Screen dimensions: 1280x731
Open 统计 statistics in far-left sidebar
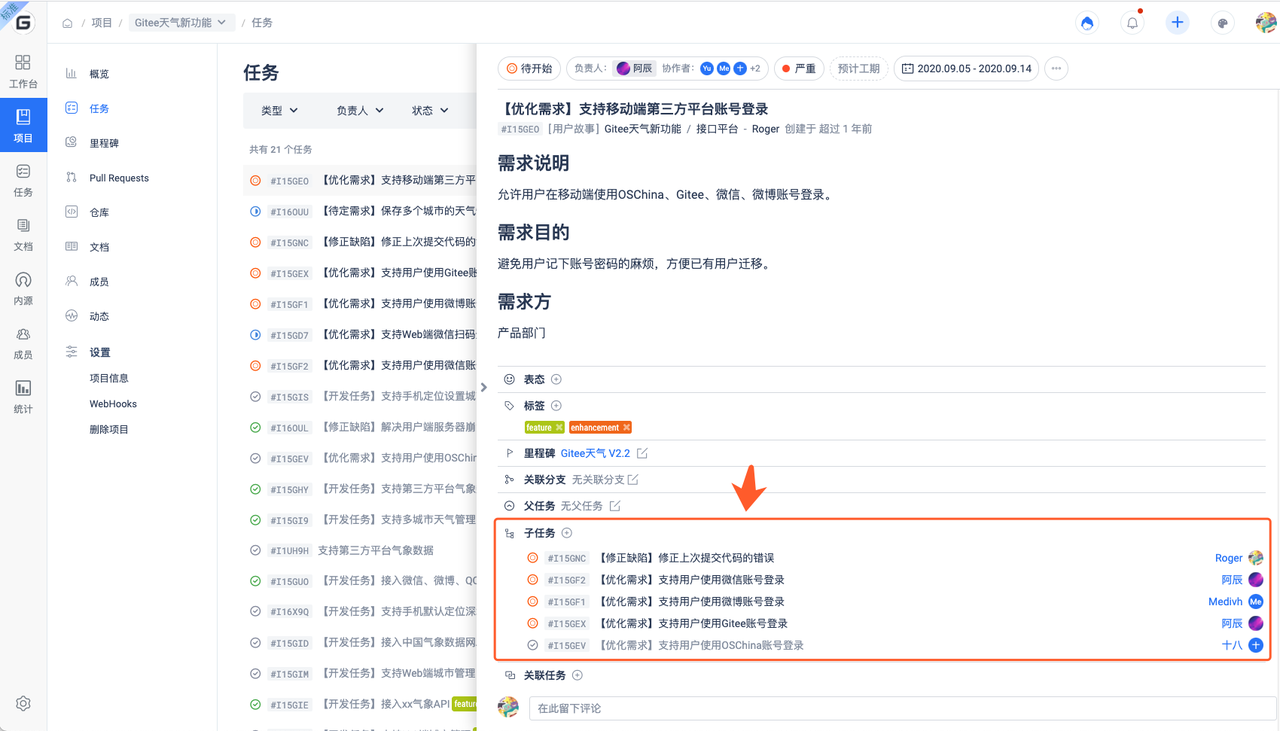[x=23, y=397]
